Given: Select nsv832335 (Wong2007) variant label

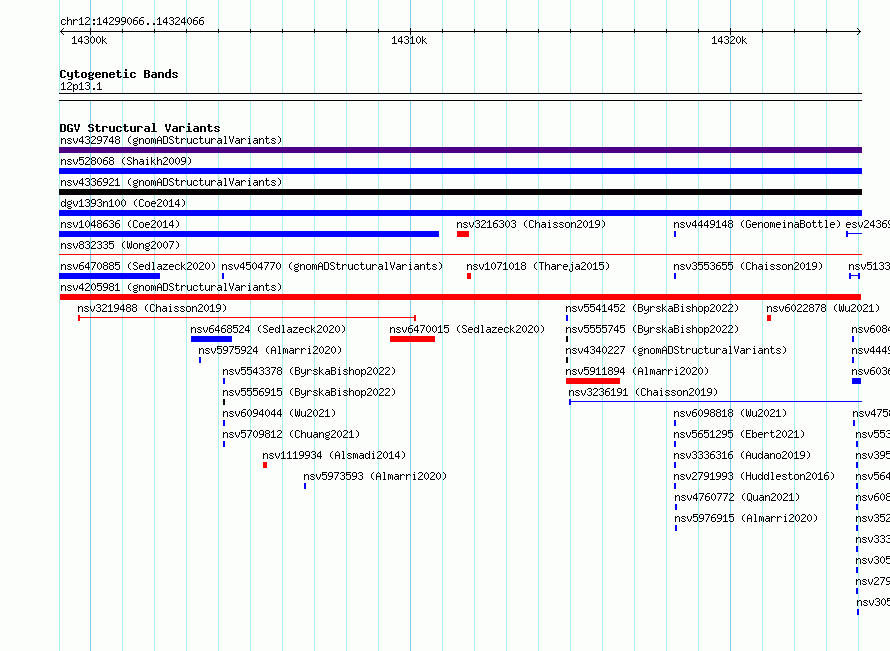Looking at the screenshot, I should click(x=120, y=245).
